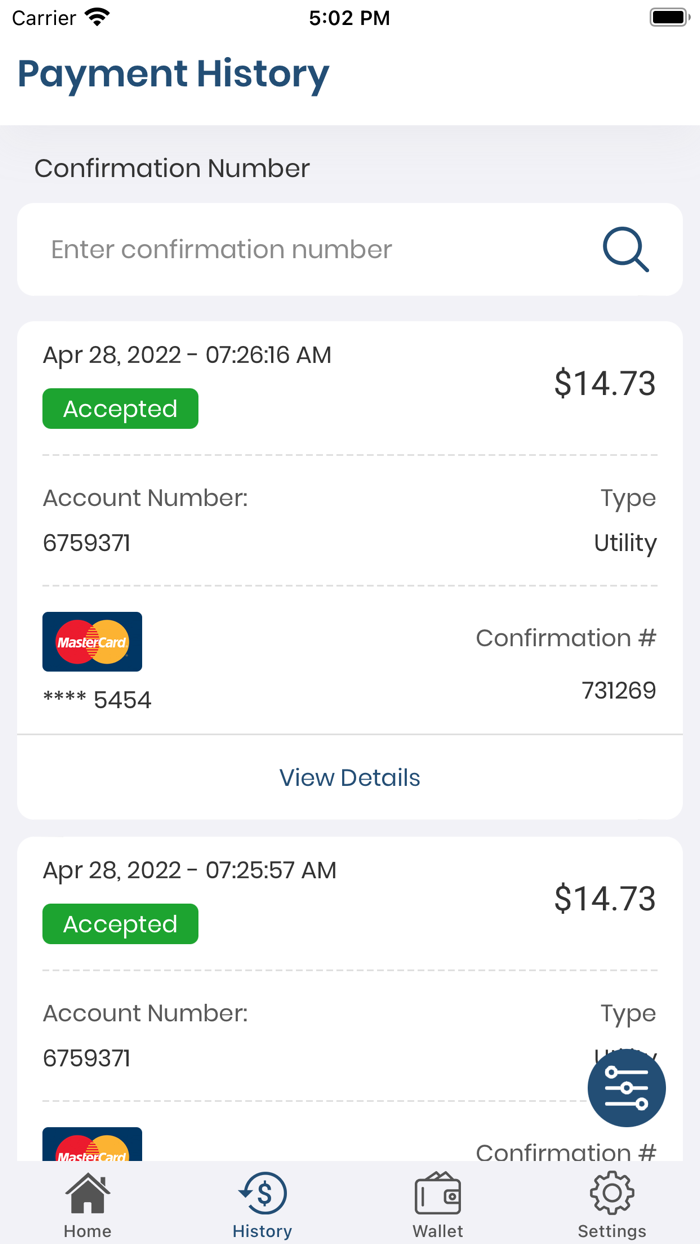Click the search magnifier icon
Screen dimensions: 700x1244
tap(626, 250)
